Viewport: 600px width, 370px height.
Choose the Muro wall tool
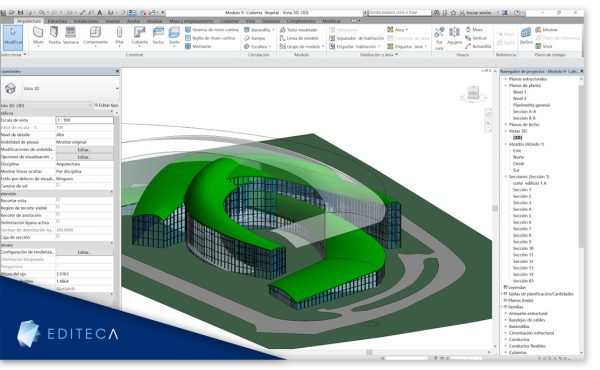pyautogui.click(x=38, y=36)
